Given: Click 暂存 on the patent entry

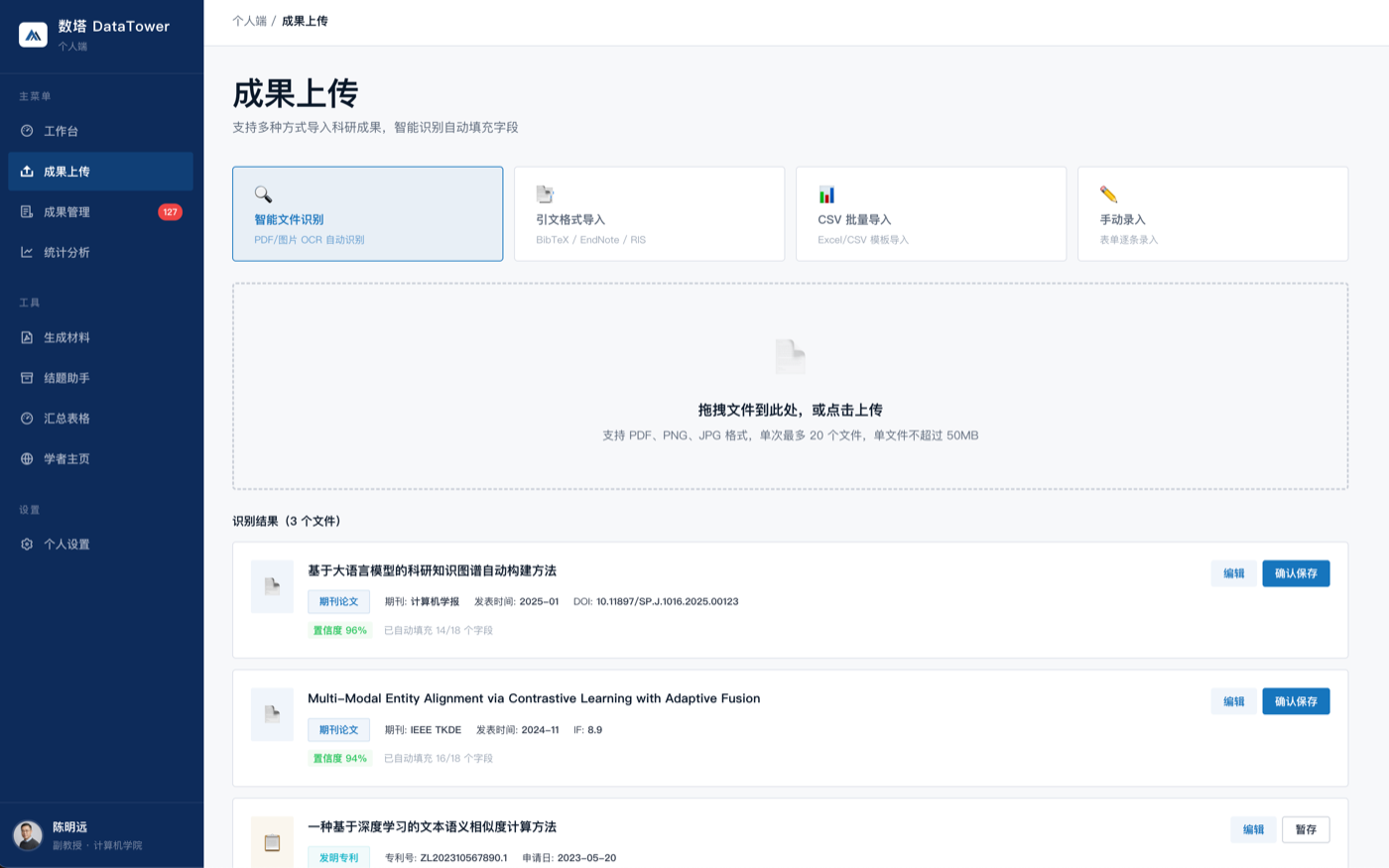Looking at the screenshot, I should coord(1306,829).
